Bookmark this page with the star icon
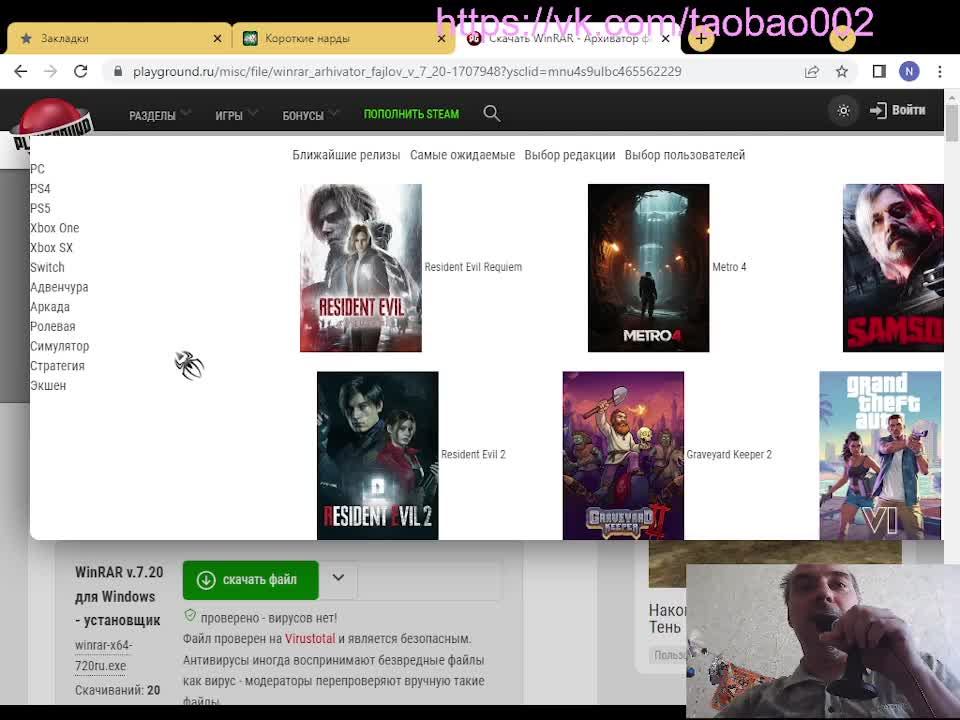 tap(842, 72)
